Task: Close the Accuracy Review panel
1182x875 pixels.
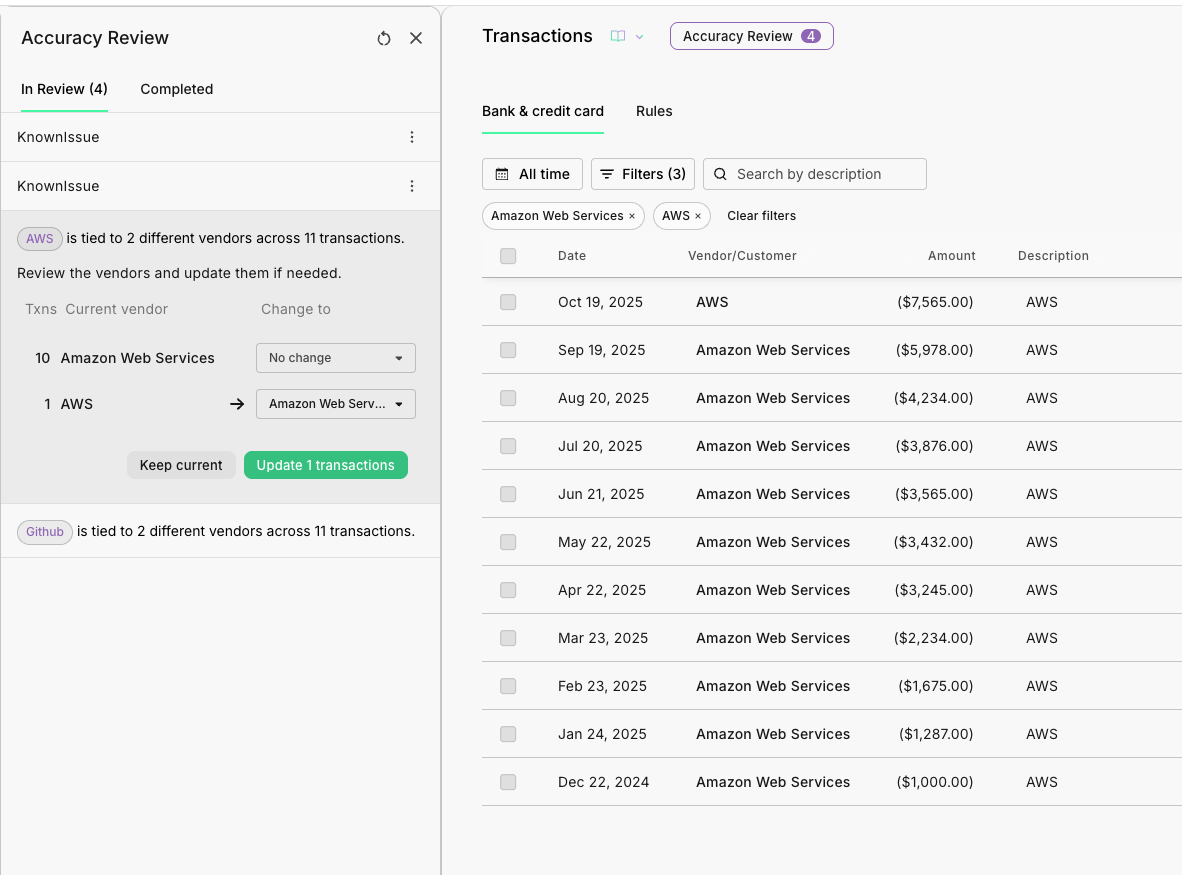Action: pyautogui.click(x=416, y=38)
